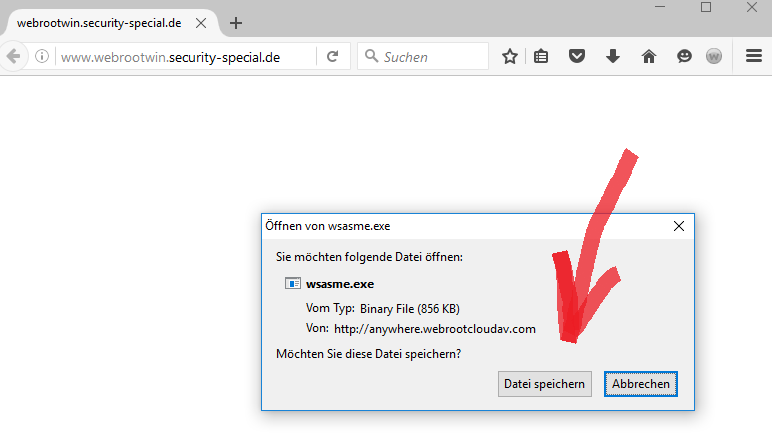Open the Webroot extension icon

[714, 57]
